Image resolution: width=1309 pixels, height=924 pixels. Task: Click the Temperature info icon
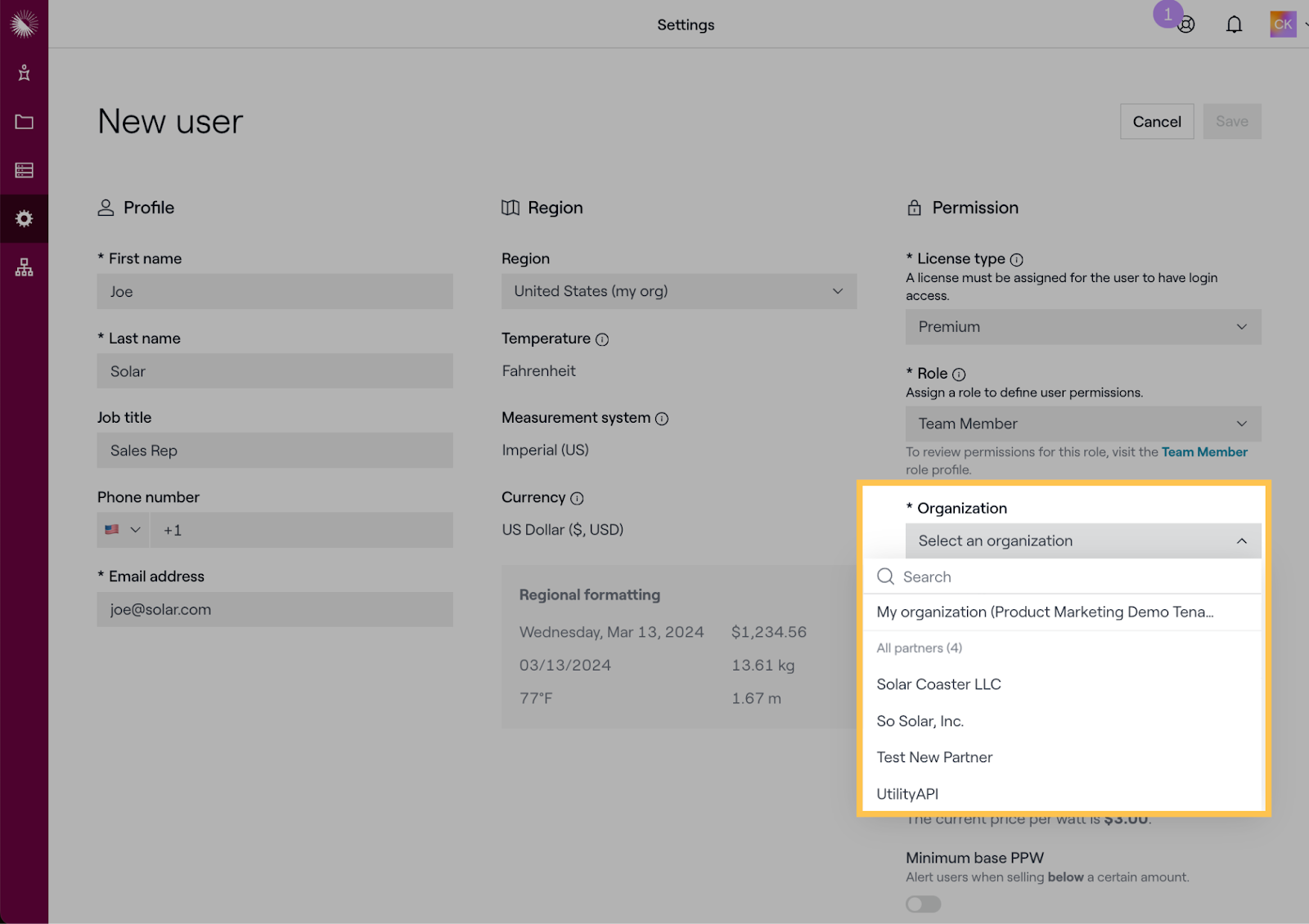click(x=602, y=339)
